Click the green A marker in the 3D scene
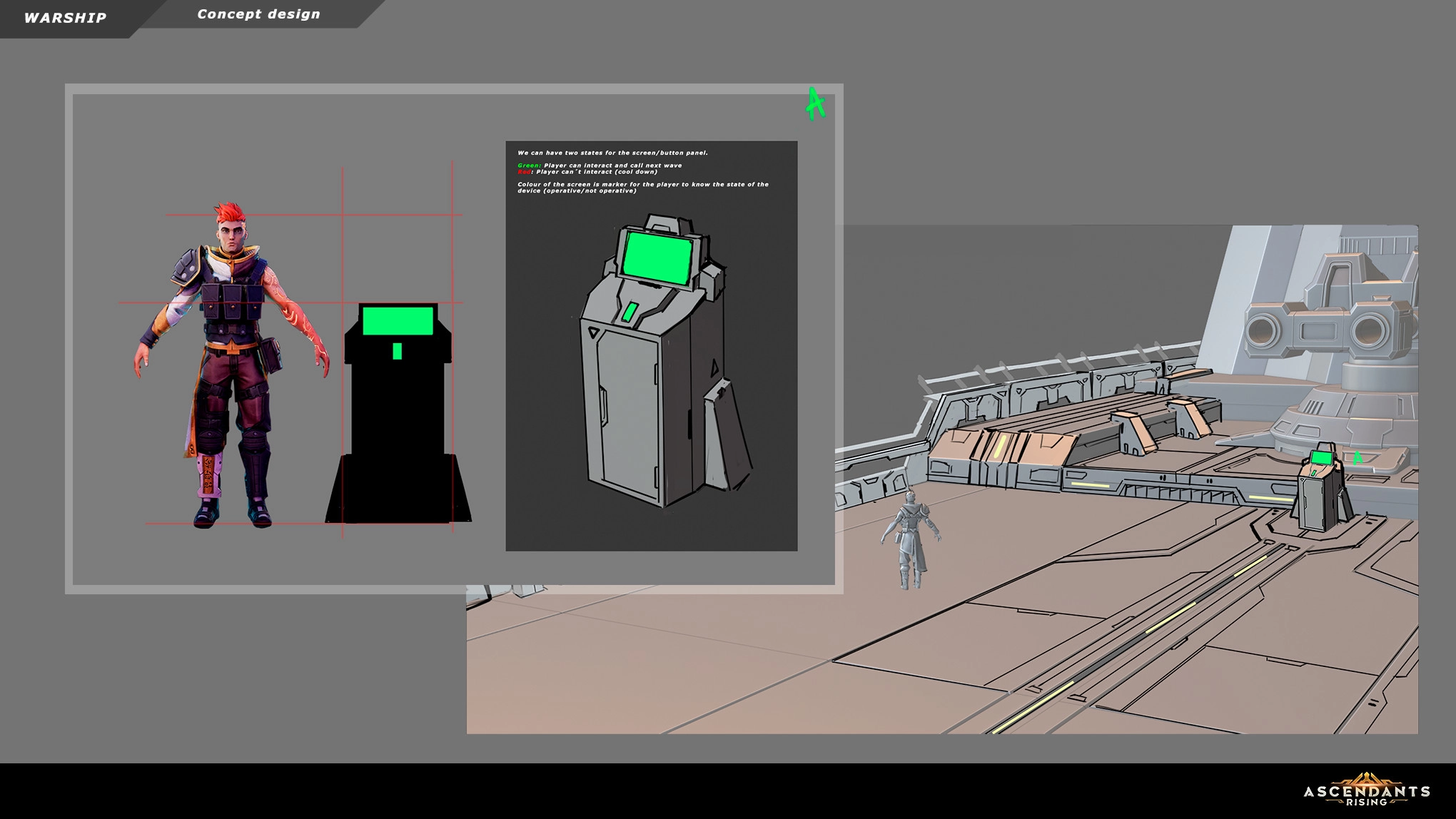The image size is (1456, 819). click(x=1358, y=457)
